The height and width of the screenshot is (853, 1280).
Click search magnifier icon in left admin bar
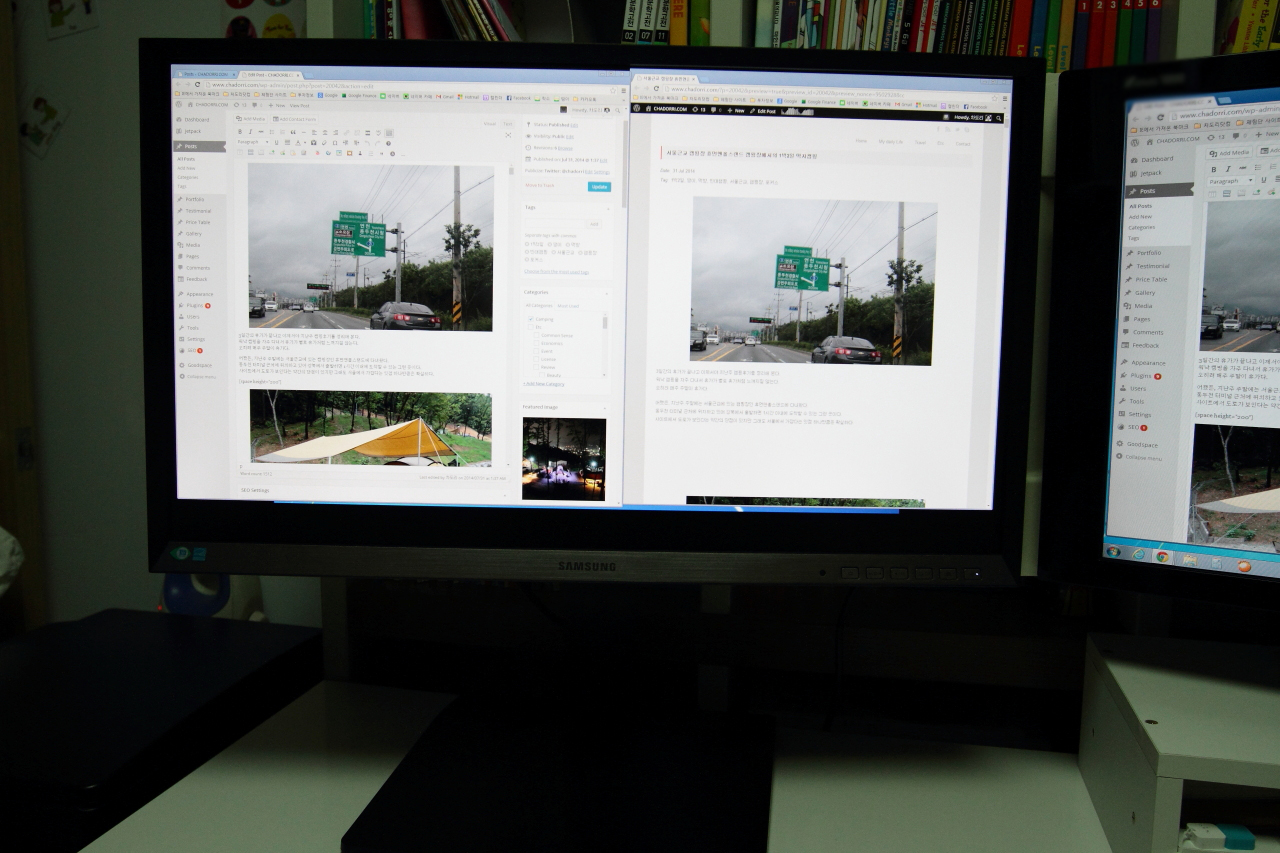(617, 110)
